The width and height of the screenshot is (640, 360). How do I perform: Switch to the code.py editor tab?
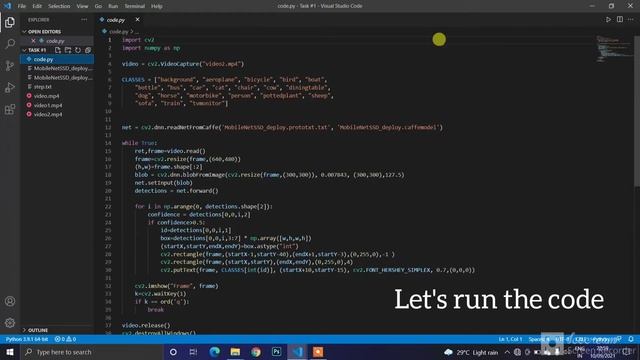[x=116, y=20]
